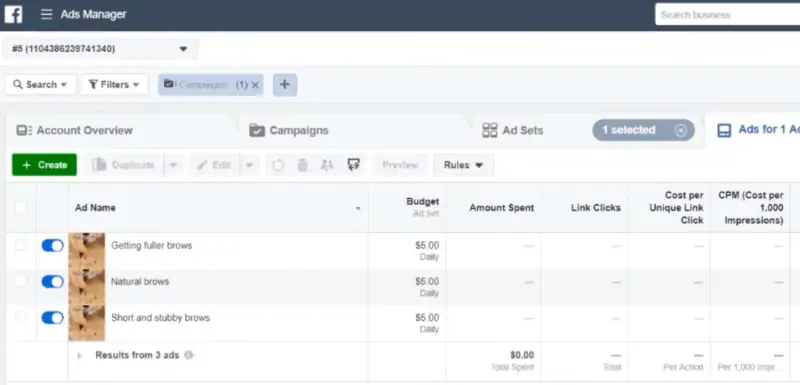Click the Natural brows ad thumbnail
The image size is (800, 385).
coord(87,287)
